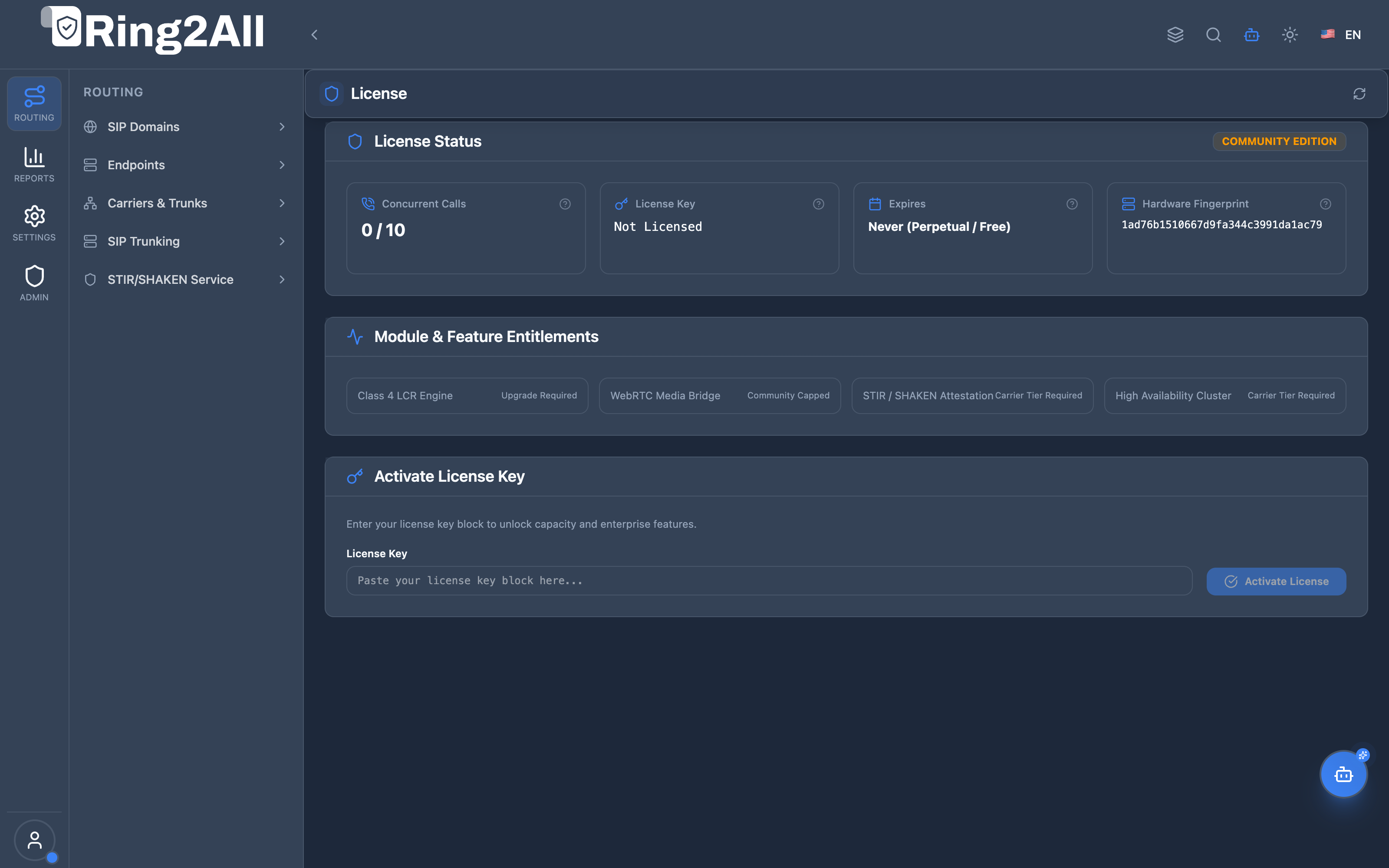This screenshot has height=868, width=1389.
Task: Select High Availability Cluster entitlement
Action: tap(1225, 395)
